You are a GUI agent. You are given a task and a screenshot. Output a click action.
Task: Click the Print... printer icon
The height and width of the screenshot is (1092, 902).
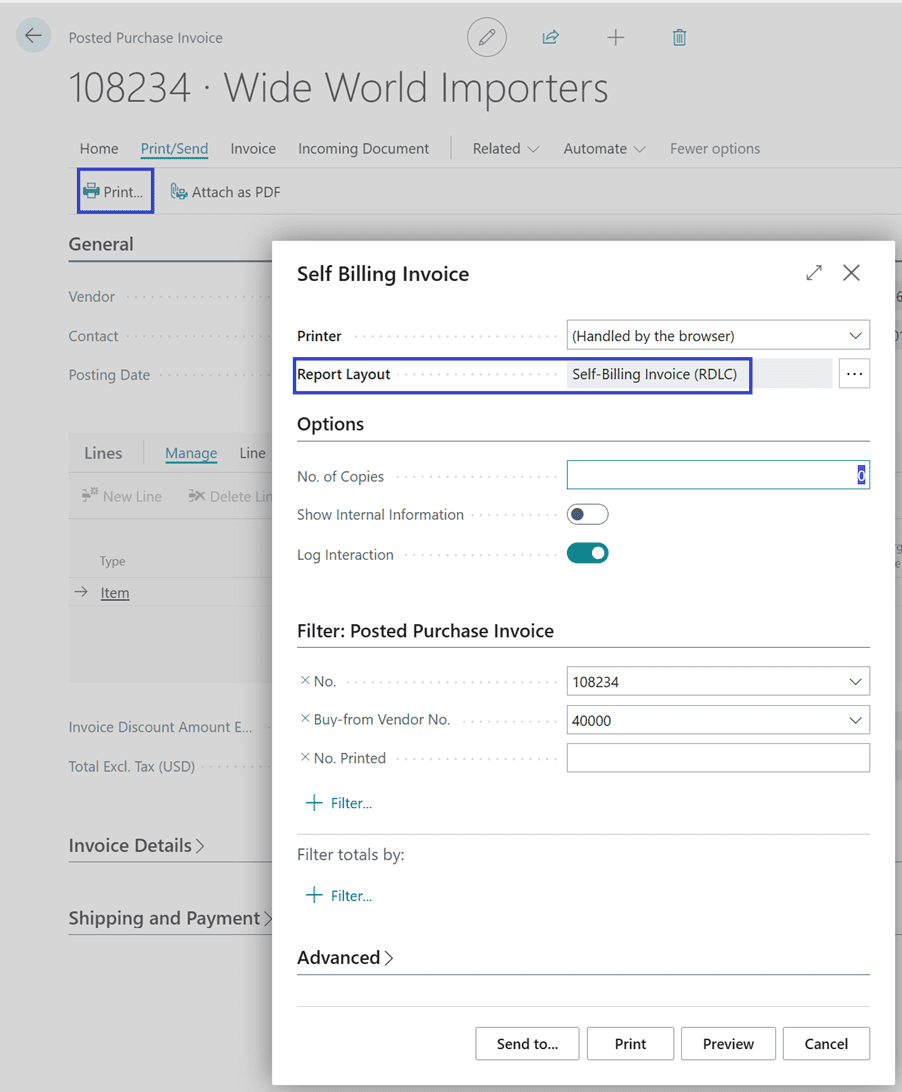coord(92,191)
